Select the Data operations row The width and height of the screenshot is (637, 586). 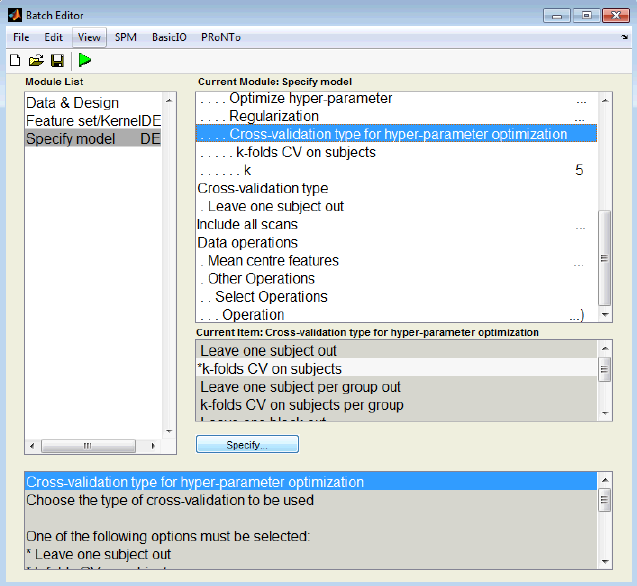click(x=396, y=242)
